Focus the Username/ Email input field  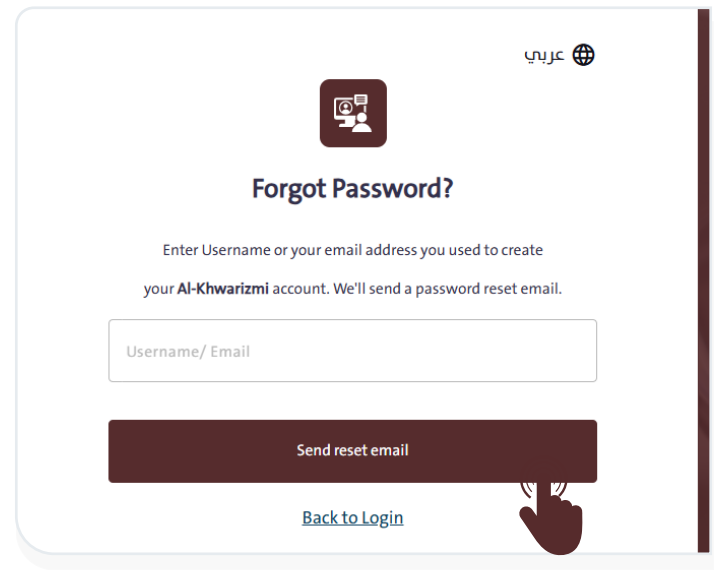coord(352,351)
